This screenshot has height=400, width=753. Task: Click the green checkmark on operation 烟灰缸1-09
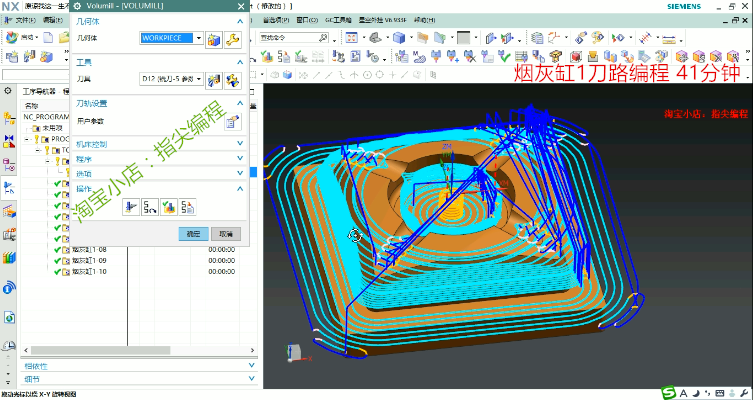click(59, 260)
